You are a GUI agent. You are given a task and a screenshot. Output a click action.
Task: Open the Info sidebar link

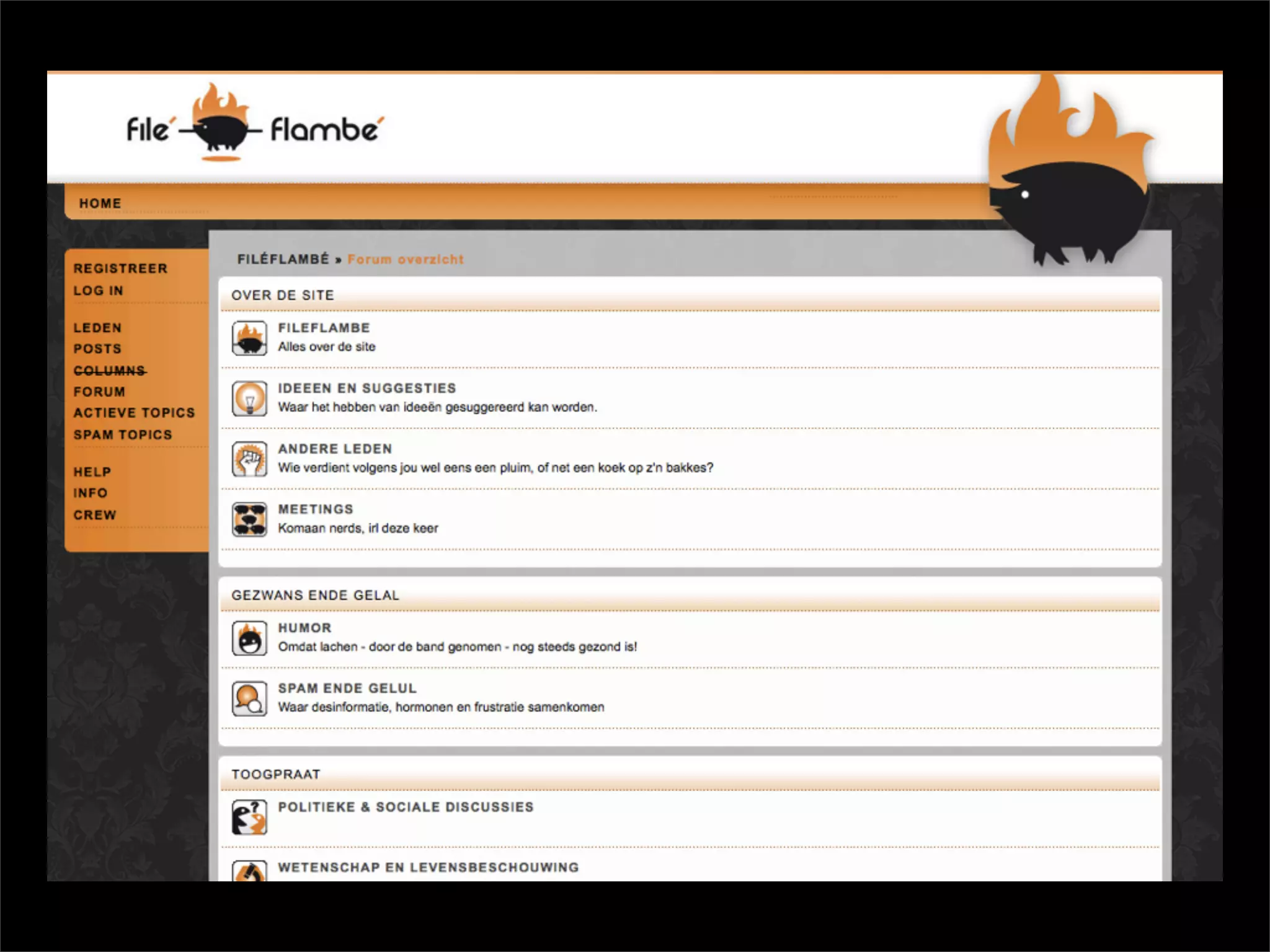[91, 493]
